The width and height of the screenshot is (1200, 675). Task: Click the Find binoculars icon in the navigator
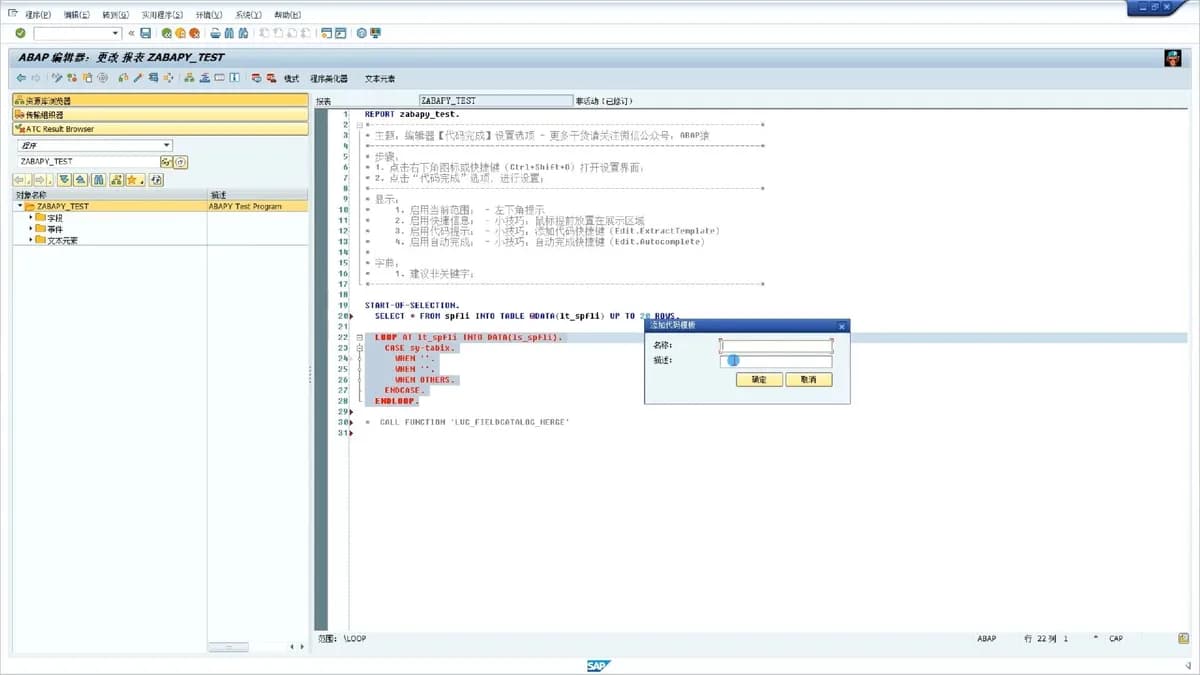98,180
